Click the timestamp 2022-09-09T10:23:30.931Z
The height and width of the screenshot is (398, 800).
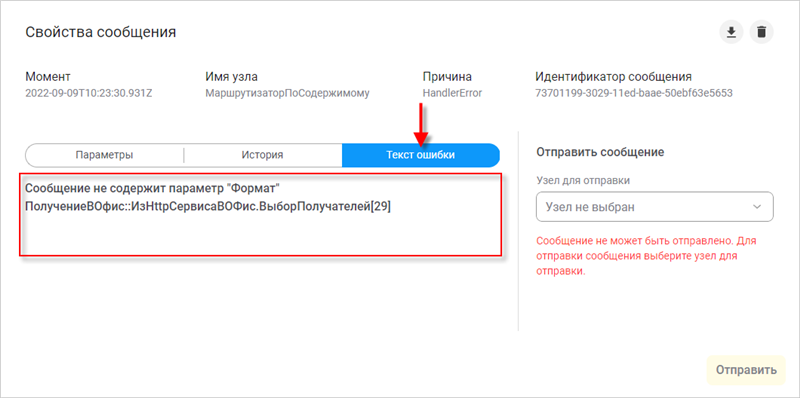pos(89,93)
